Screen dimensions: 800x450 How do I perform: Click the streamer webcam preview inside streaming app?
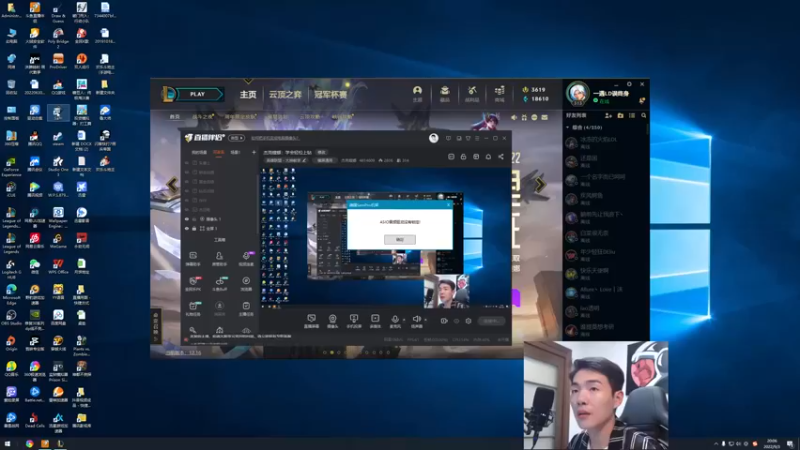(446, 291)
